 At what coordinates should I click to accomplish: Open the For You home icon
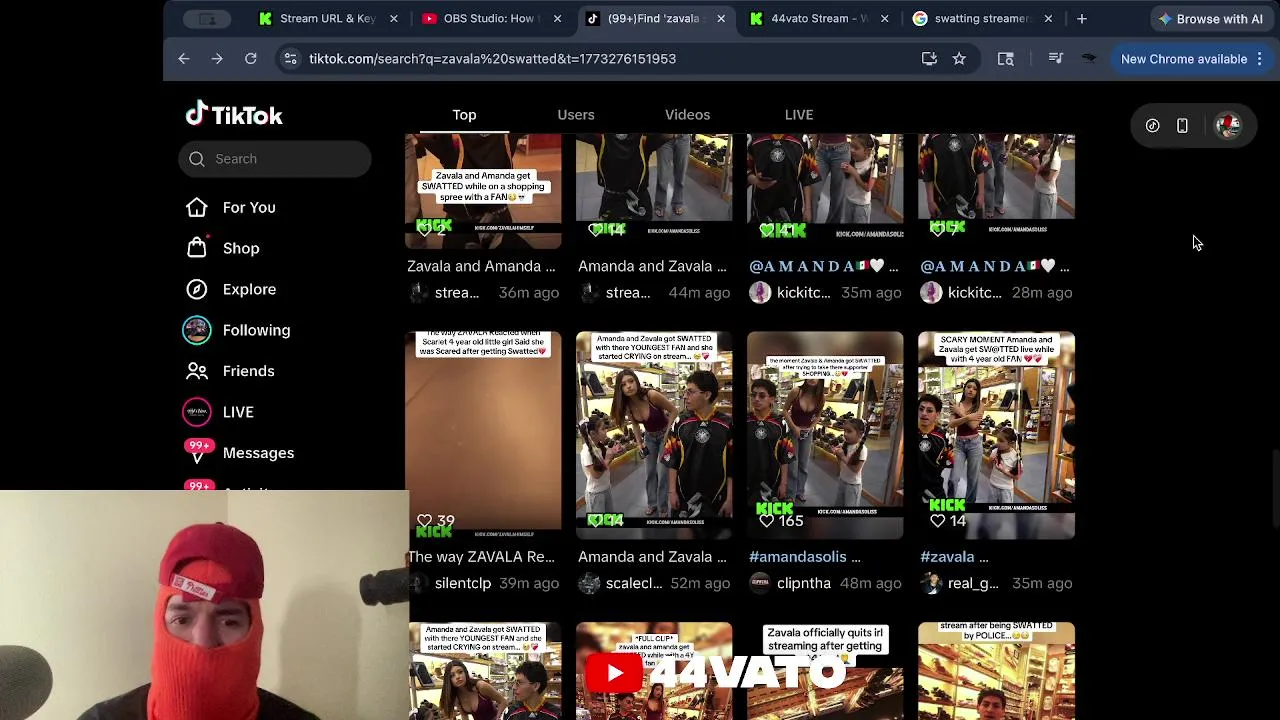pyautogui.click(x=197, y=207)
